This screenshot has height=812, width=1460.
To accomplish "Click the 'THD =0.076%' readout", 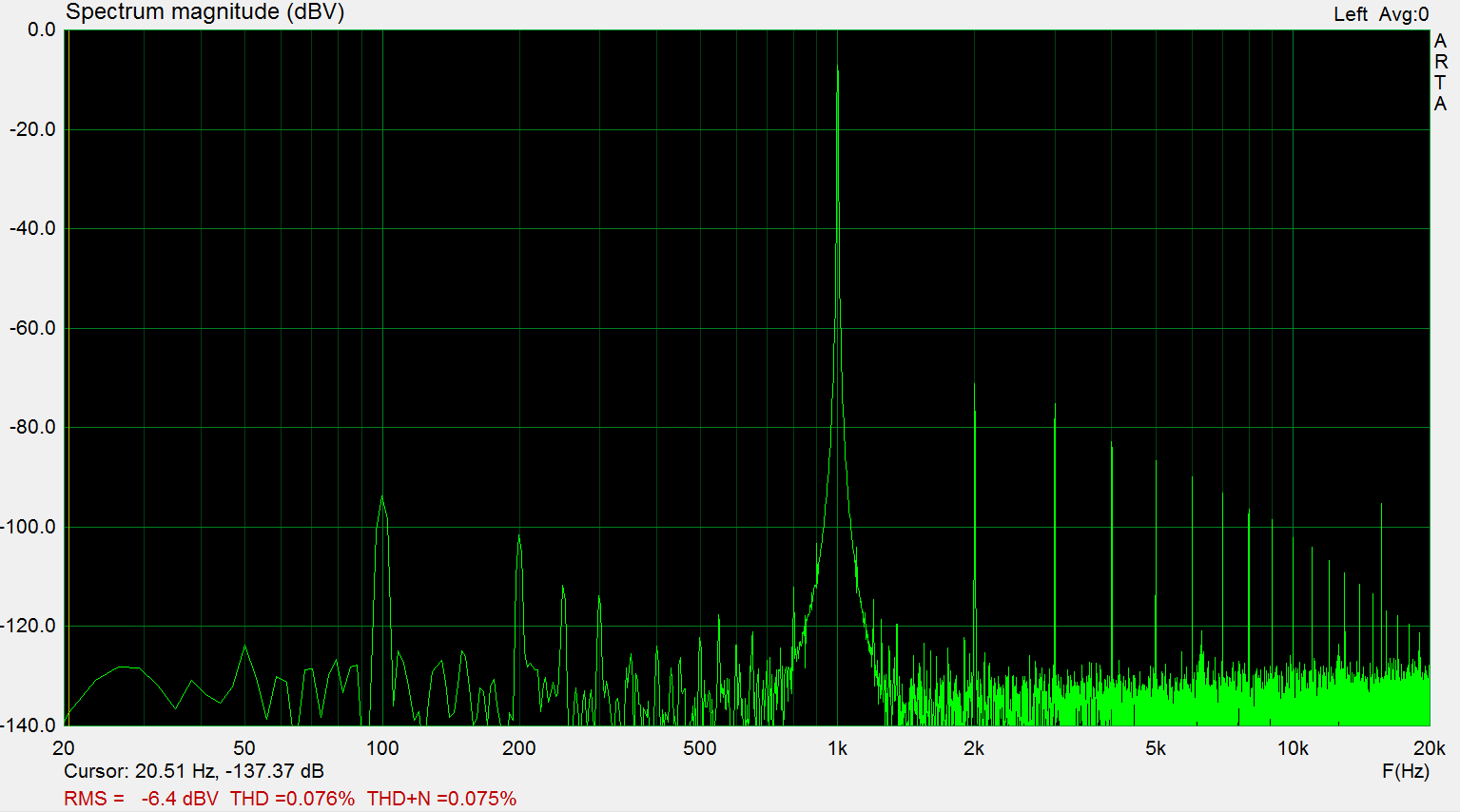I will [292, 799].
